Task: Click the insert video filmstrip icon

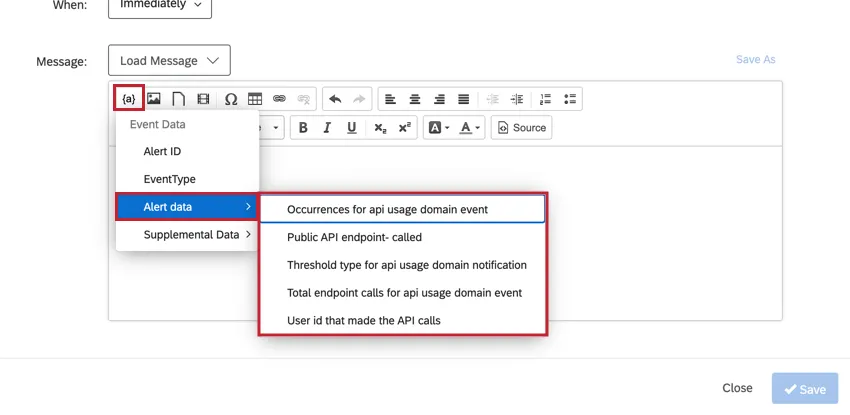Action: tap(203, 99)
